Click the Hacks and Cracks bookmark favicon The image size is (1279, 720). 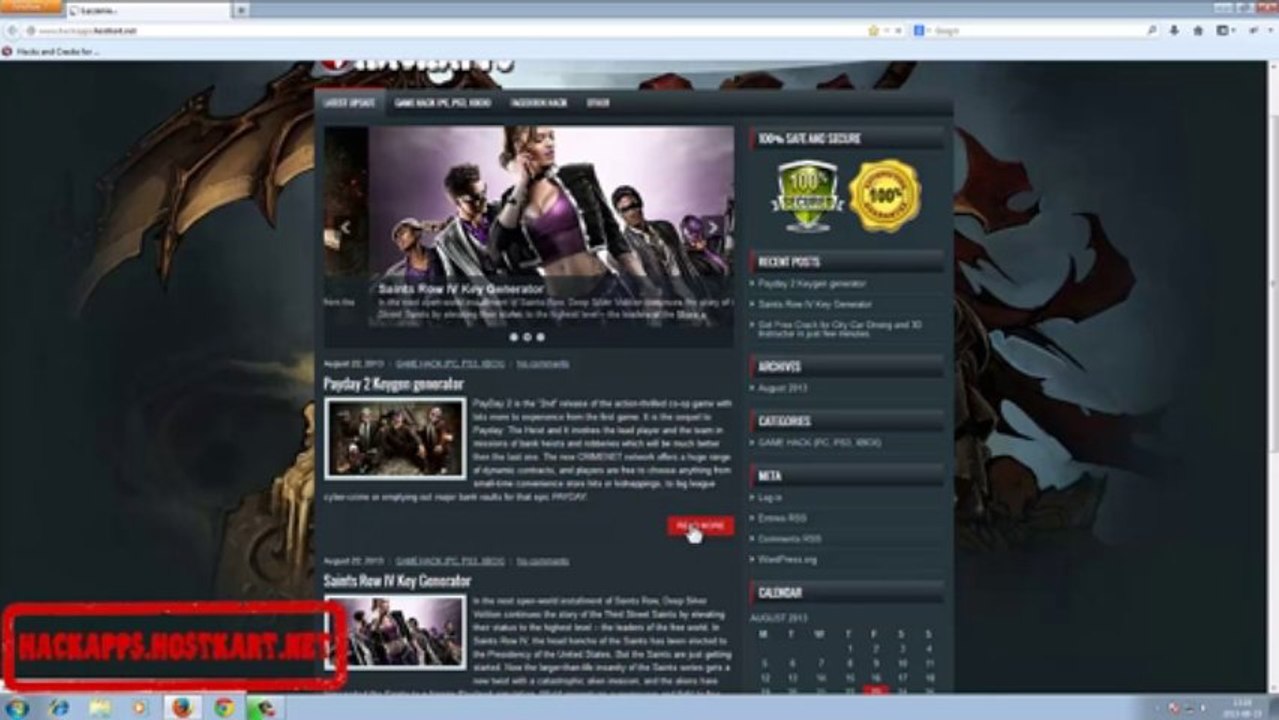(x=7, y=51)
